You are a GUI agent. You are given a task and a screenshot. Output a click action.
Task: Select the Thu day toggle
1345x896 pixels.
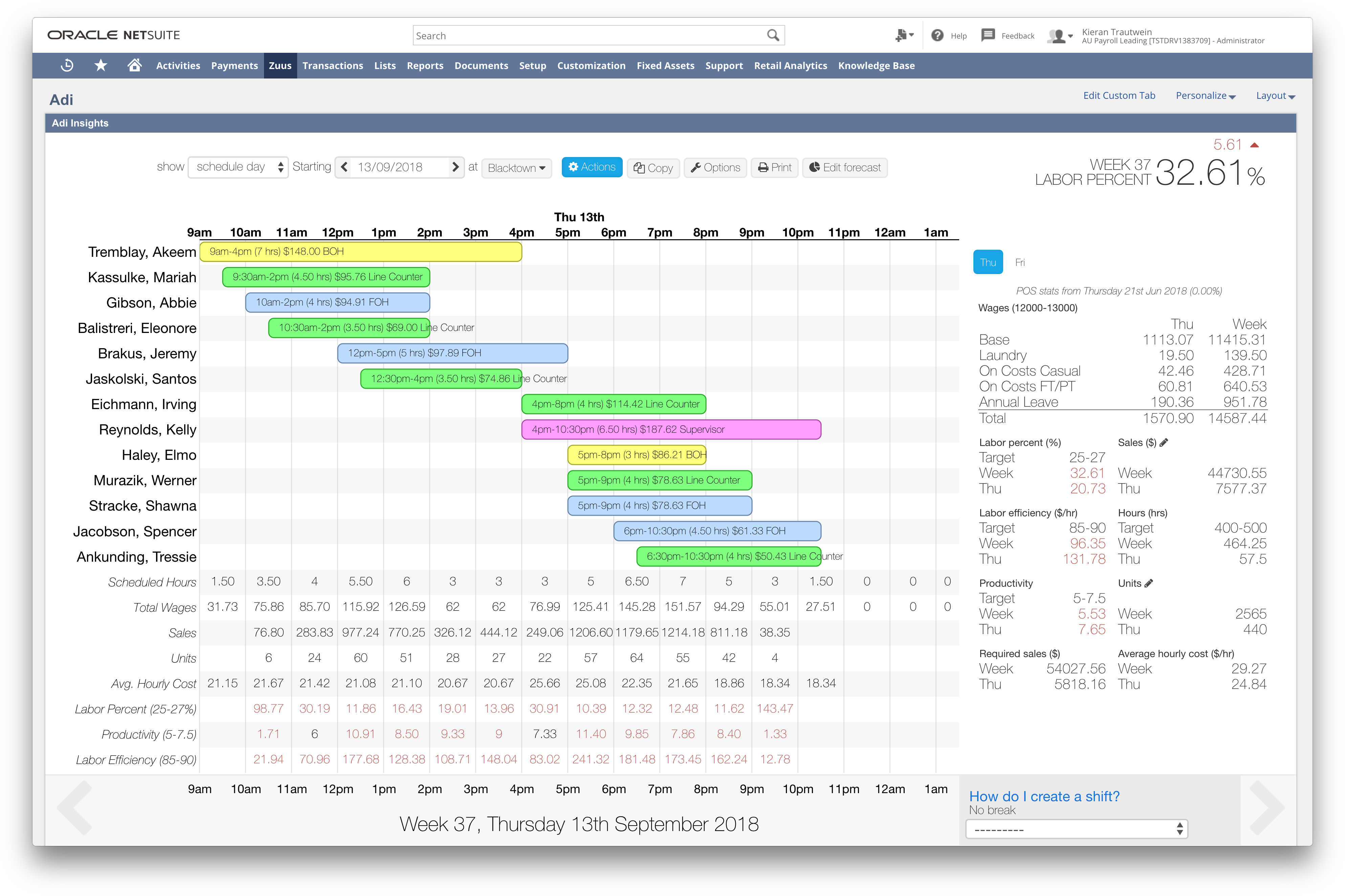click(x=988, y=262)
